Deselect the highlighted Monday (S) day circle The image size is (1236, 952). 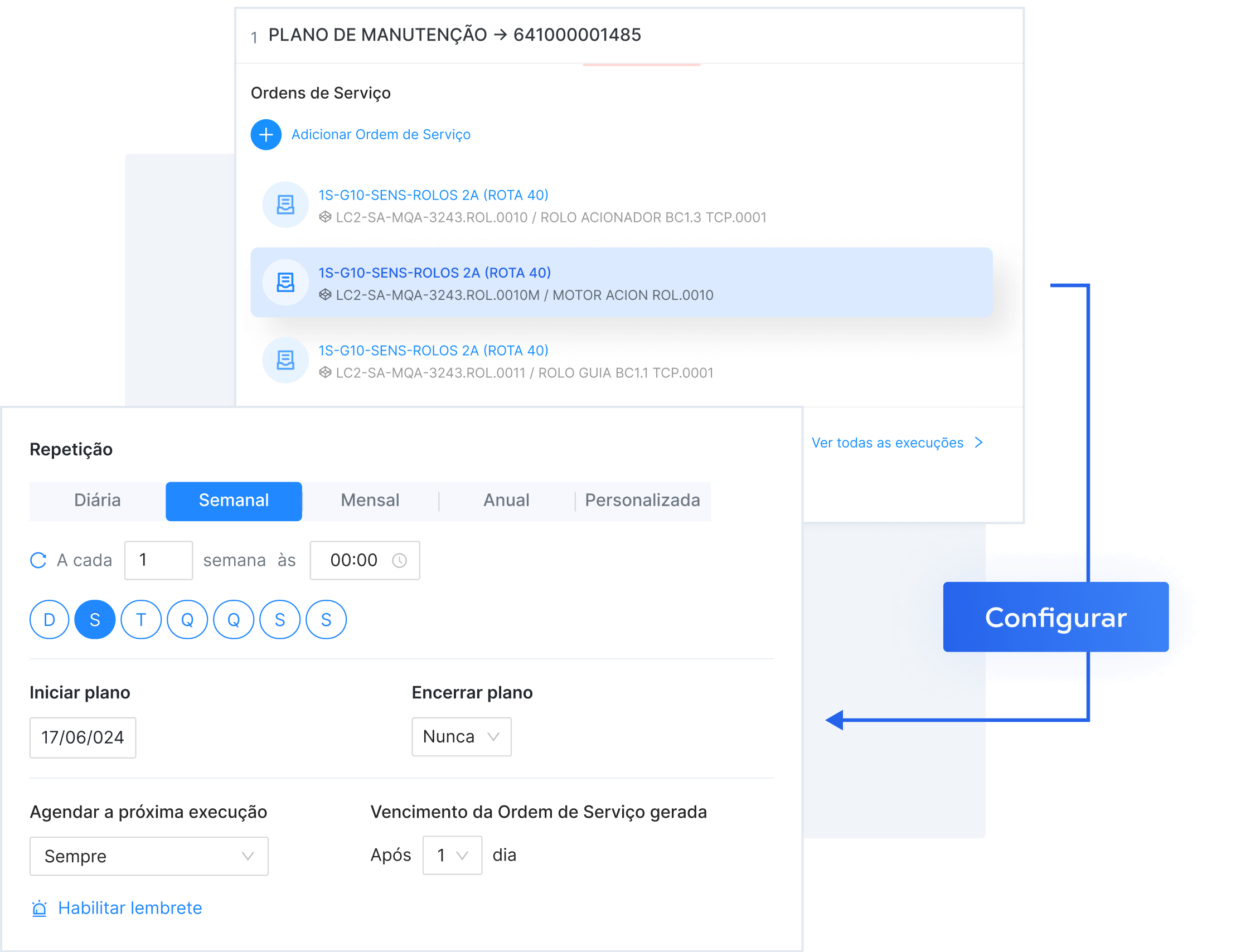point(95,620)
